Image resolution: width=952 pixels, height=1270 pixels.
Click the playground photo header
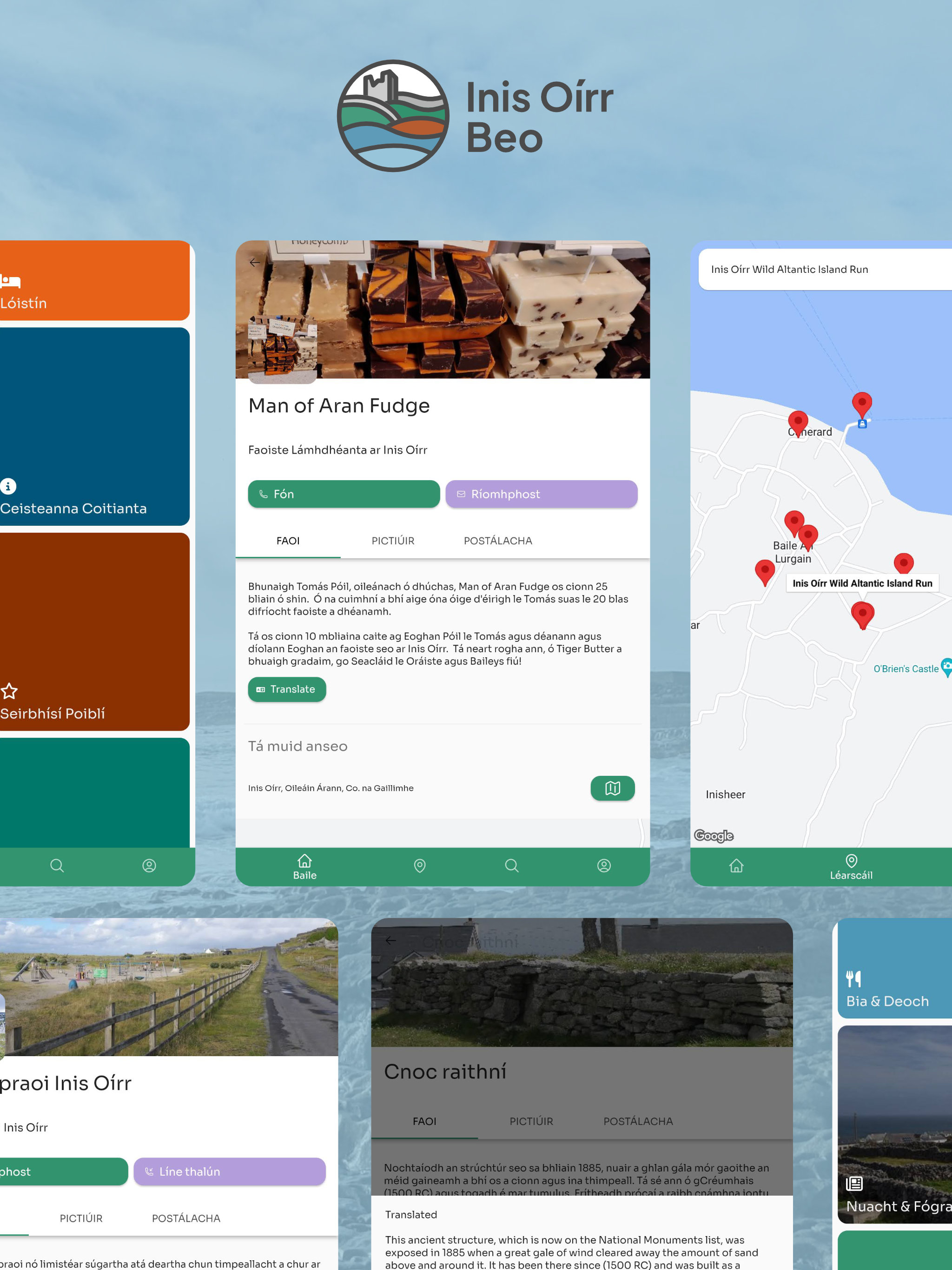[x=169, y=986]
